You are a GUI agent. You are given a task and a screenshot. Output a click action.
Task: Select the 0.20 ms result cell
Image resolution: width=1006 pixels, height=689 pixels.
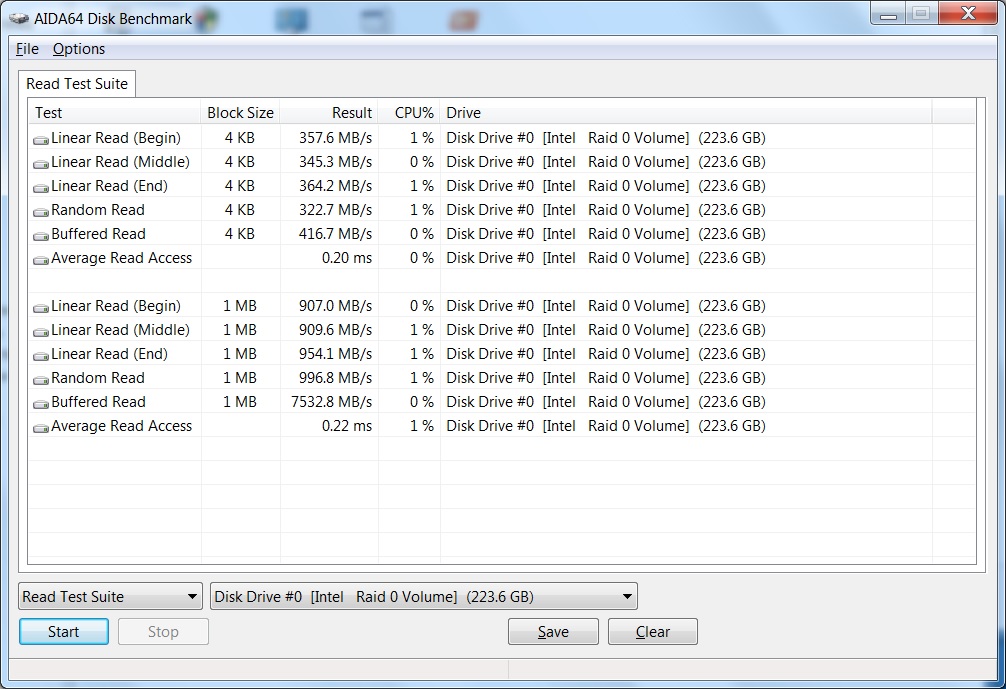pos(346,258)
